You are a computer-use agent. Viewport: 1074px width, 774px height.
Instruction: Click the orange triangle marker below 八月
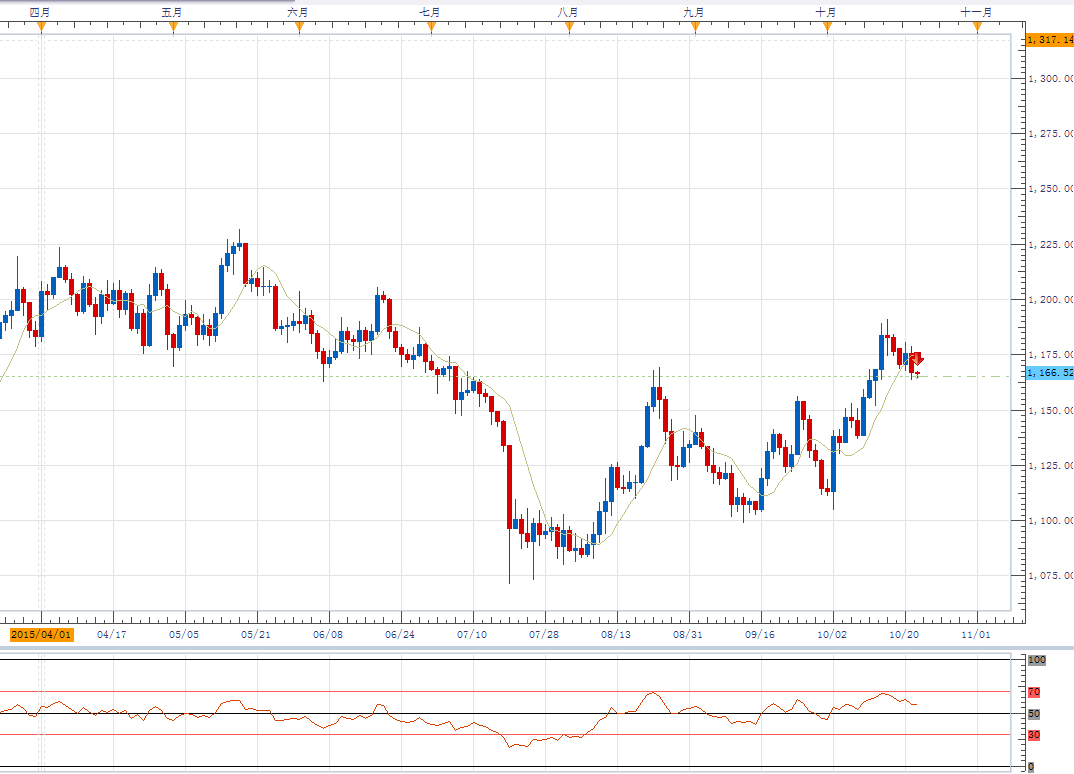click(569, 27)
